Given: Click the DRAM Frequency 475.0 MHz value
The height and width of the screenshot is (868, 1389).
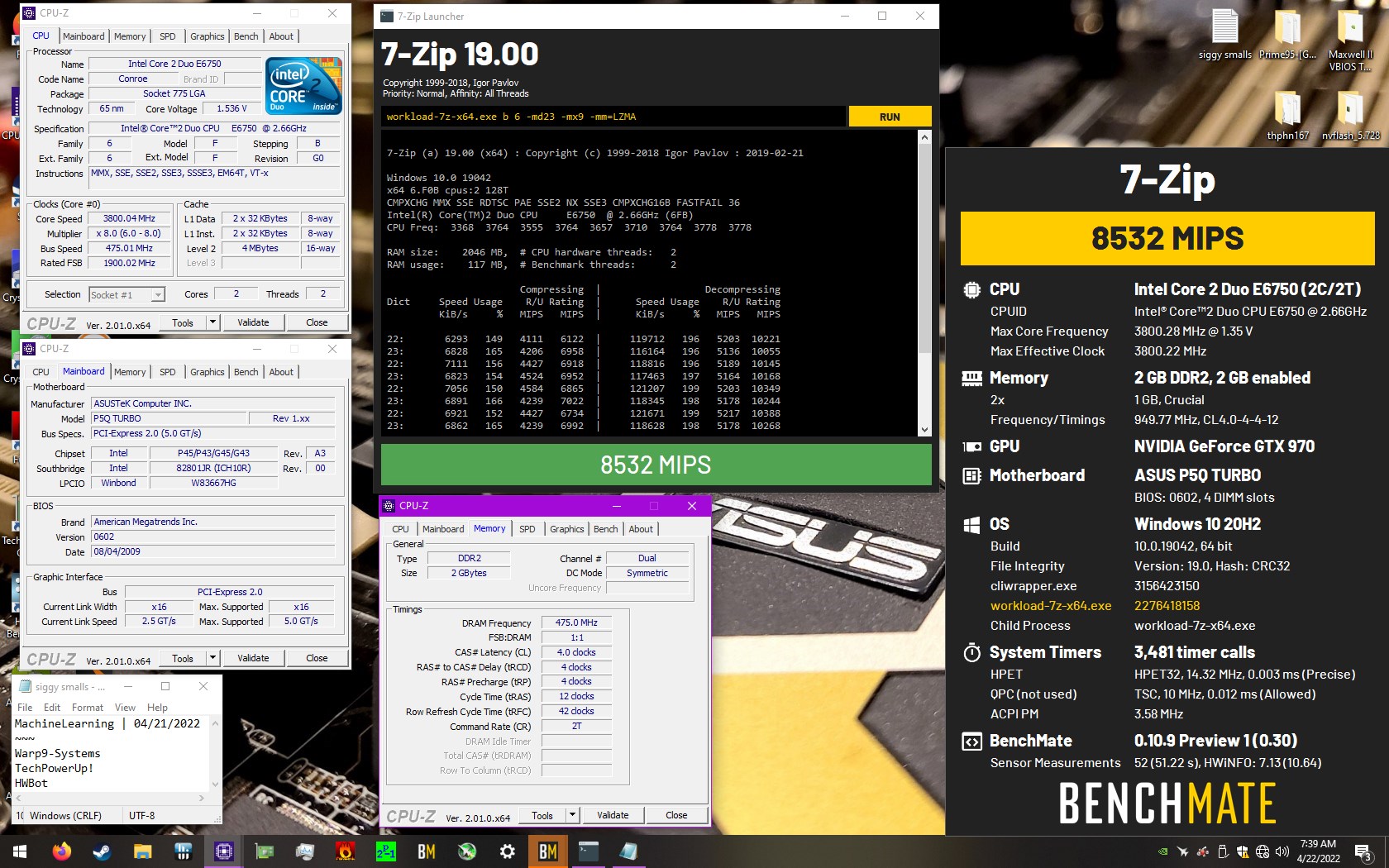Looking at the screenshot, I should pyautogui.click(x=576, y=622).
